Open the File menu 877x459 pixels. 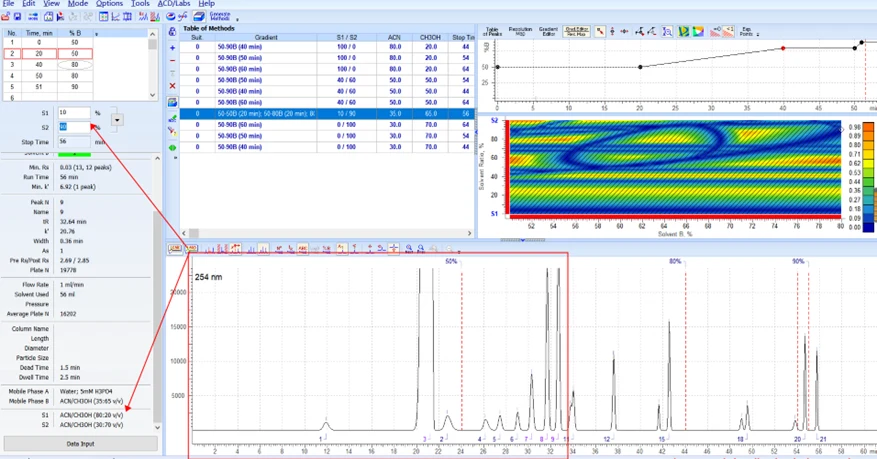tap(8, 3)
